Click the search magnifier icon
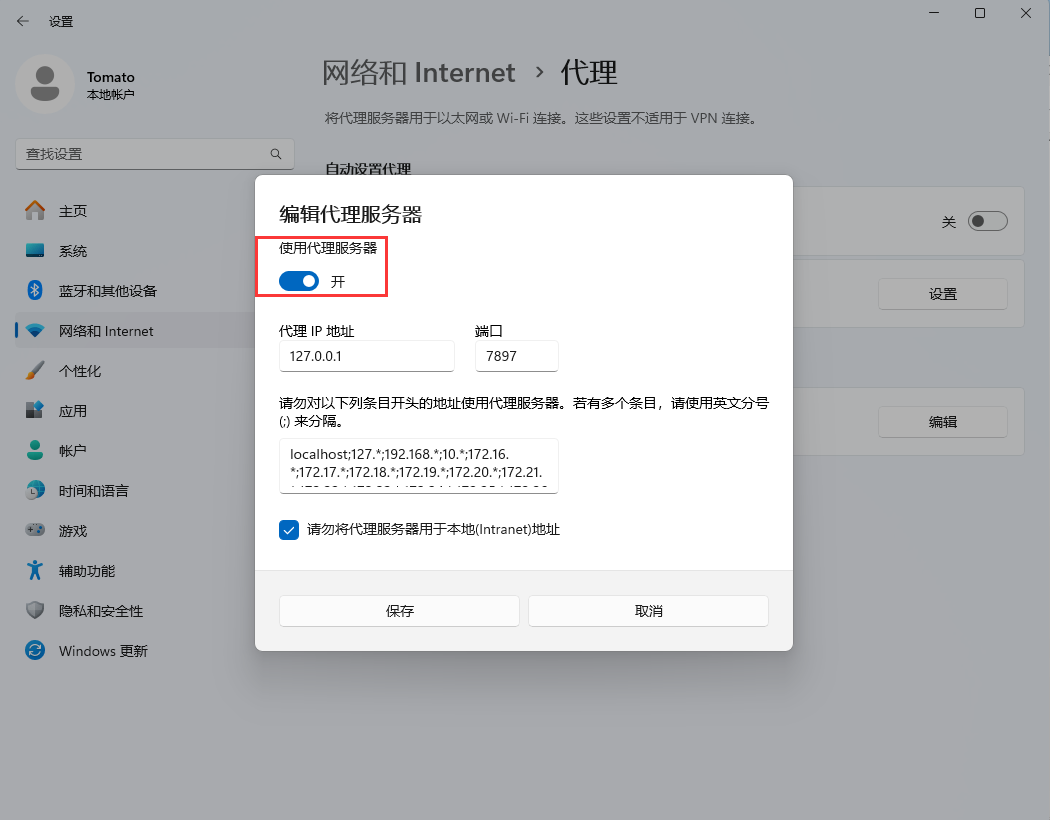 [276, 154]
